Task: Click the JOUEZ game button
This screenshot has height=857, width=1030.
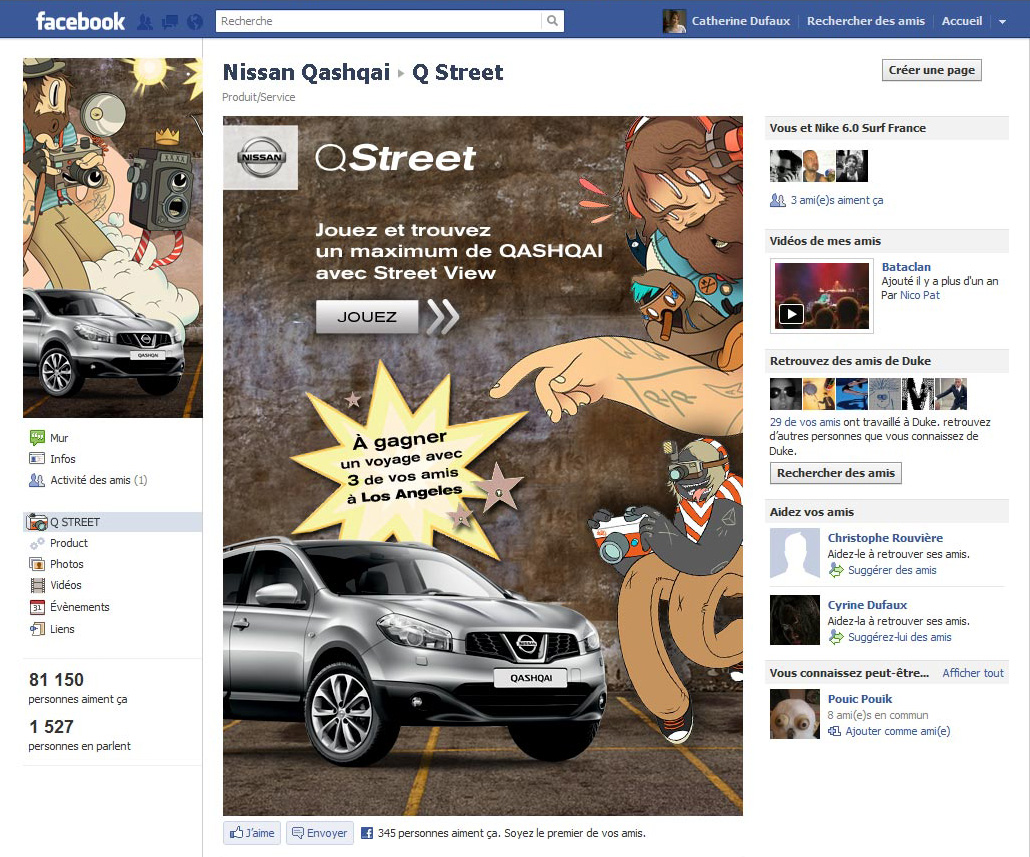Action: 366,317
